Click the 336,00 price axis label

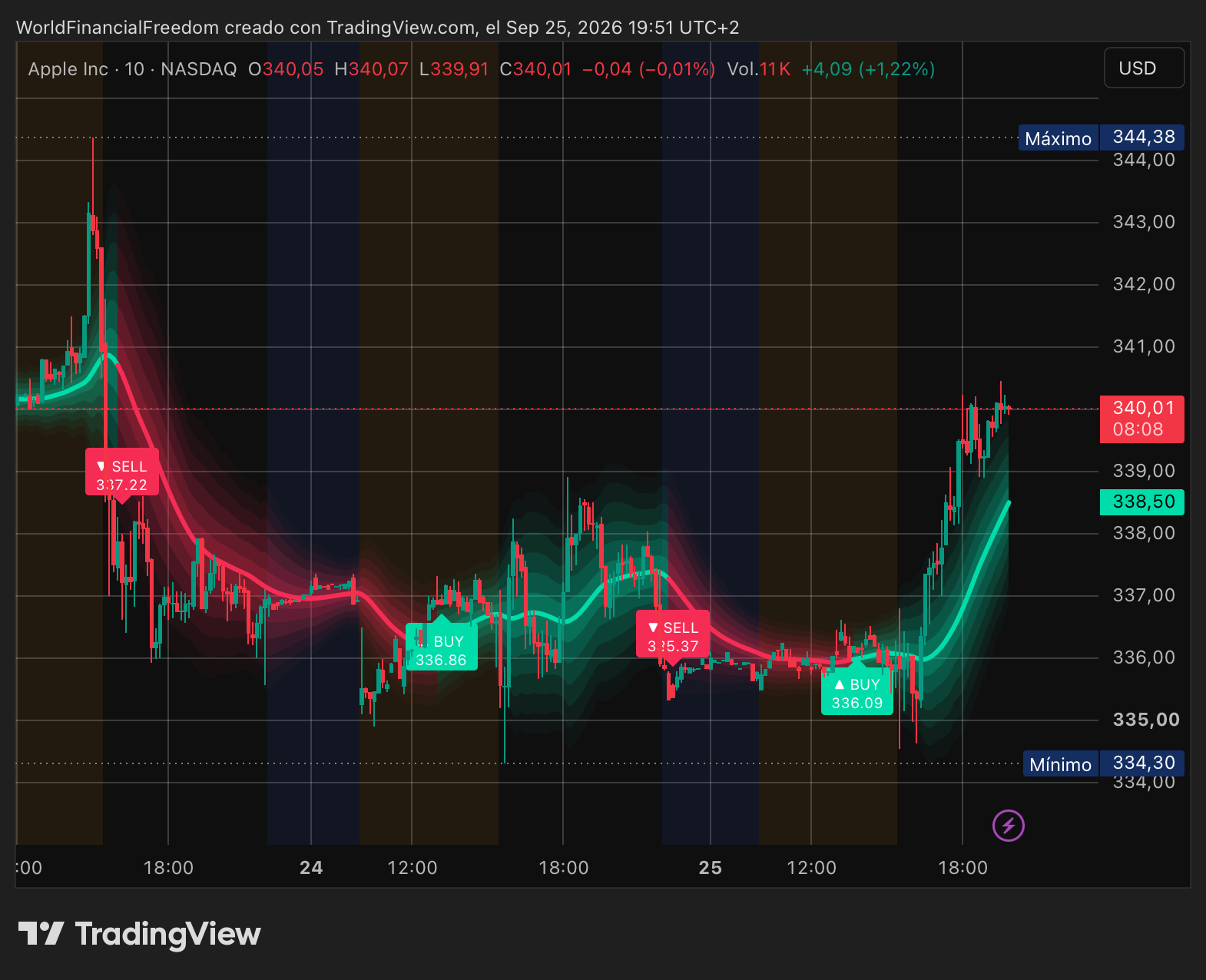(x=1144, y=657)
